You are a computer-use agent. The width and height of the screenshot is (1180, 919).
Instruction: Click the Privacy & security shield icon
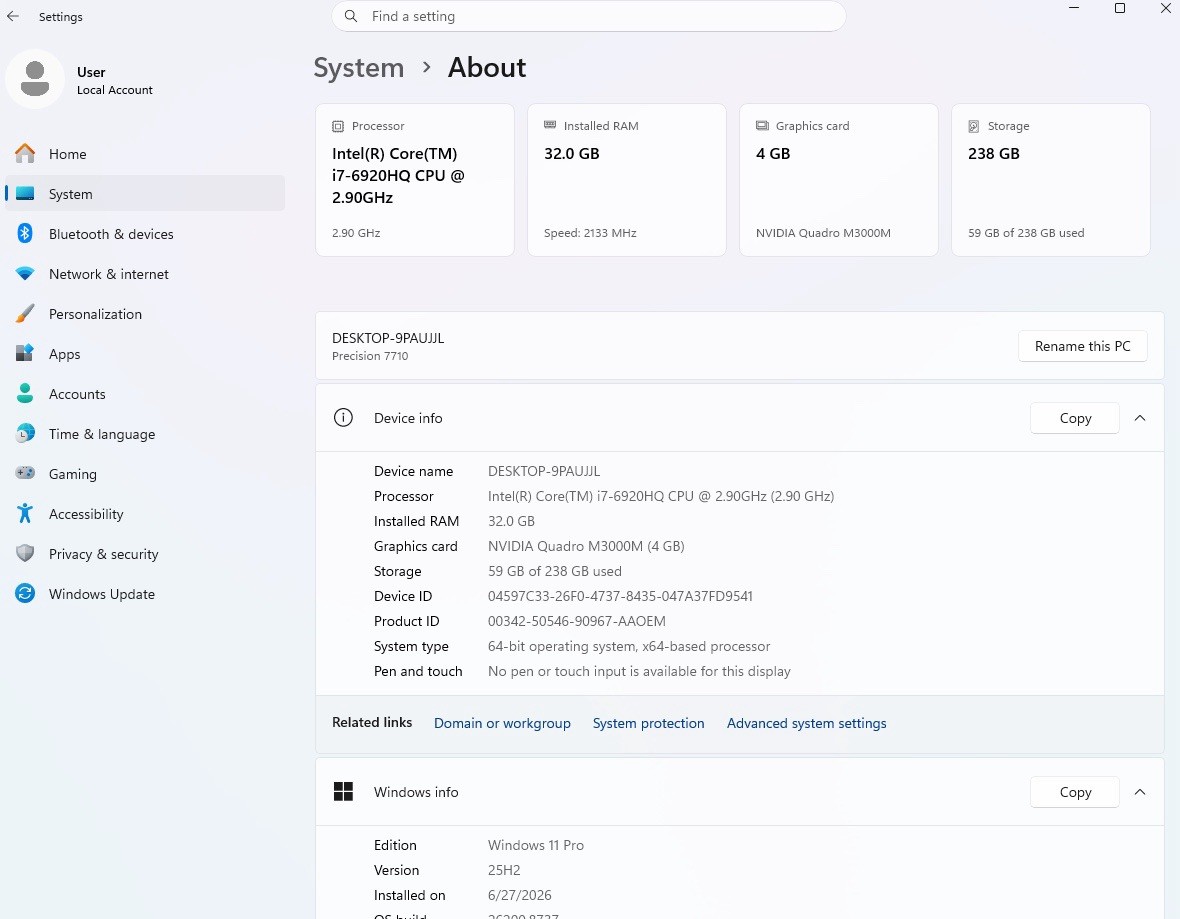(x=25, y=553)
